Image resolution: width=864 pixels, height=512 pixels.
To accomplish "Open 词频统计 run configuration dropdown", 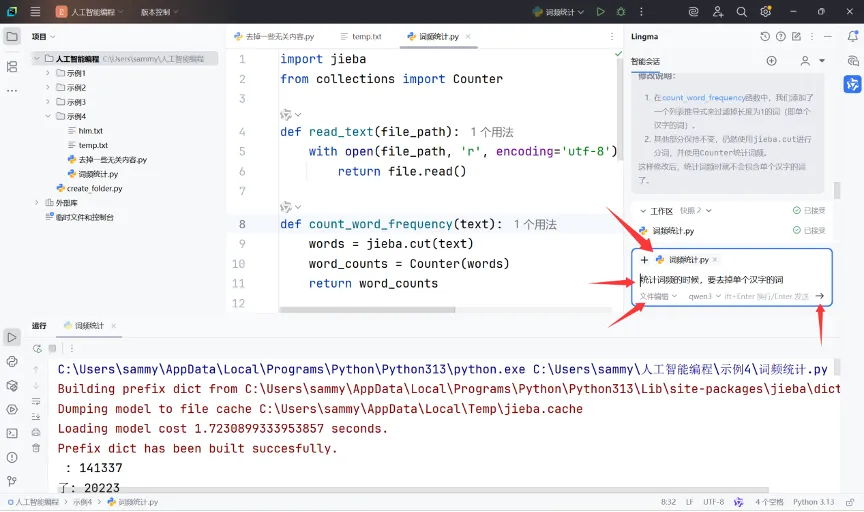I will tap(558, 12).
